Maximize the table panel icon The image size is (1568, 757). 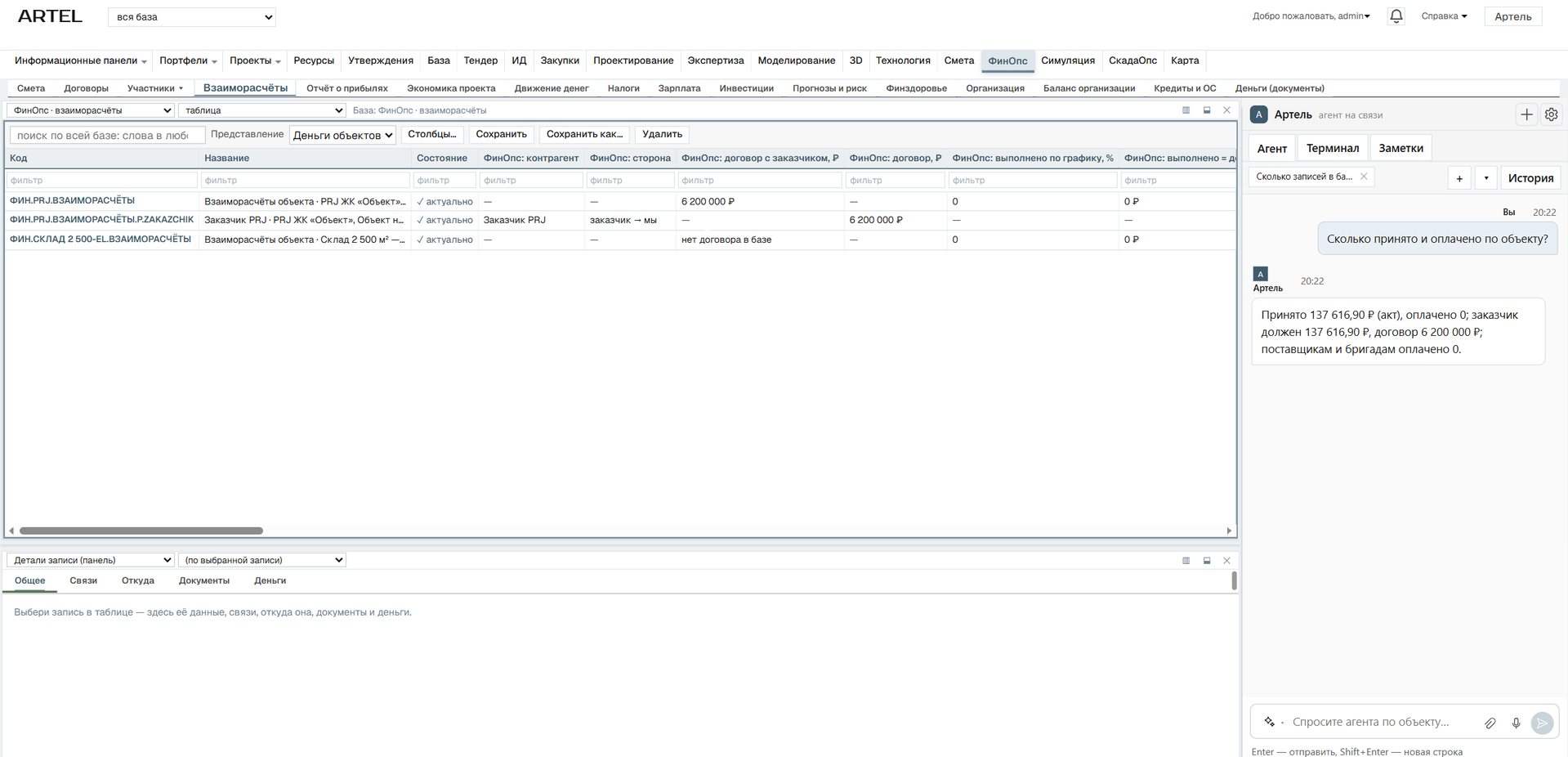coord(1207,110)
